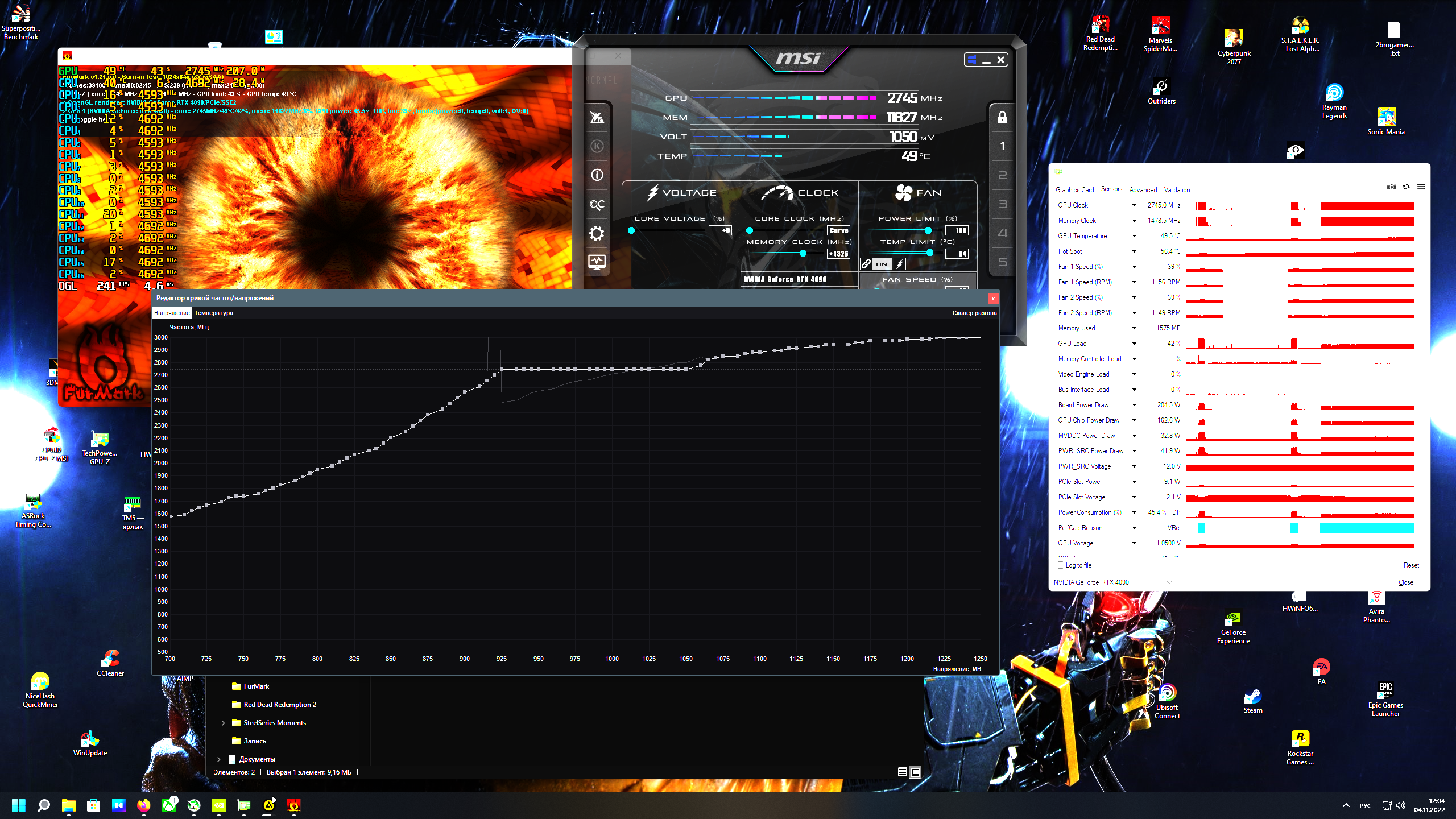The height and width of the screenshot is (819, 1456).
Task: Toggle the profile lock icon
Action: click(x=1002, y=117)
